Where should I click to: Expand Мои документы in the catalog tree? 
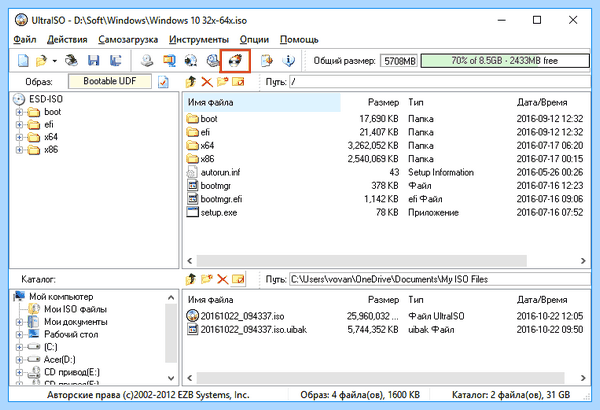coord(19,322)
